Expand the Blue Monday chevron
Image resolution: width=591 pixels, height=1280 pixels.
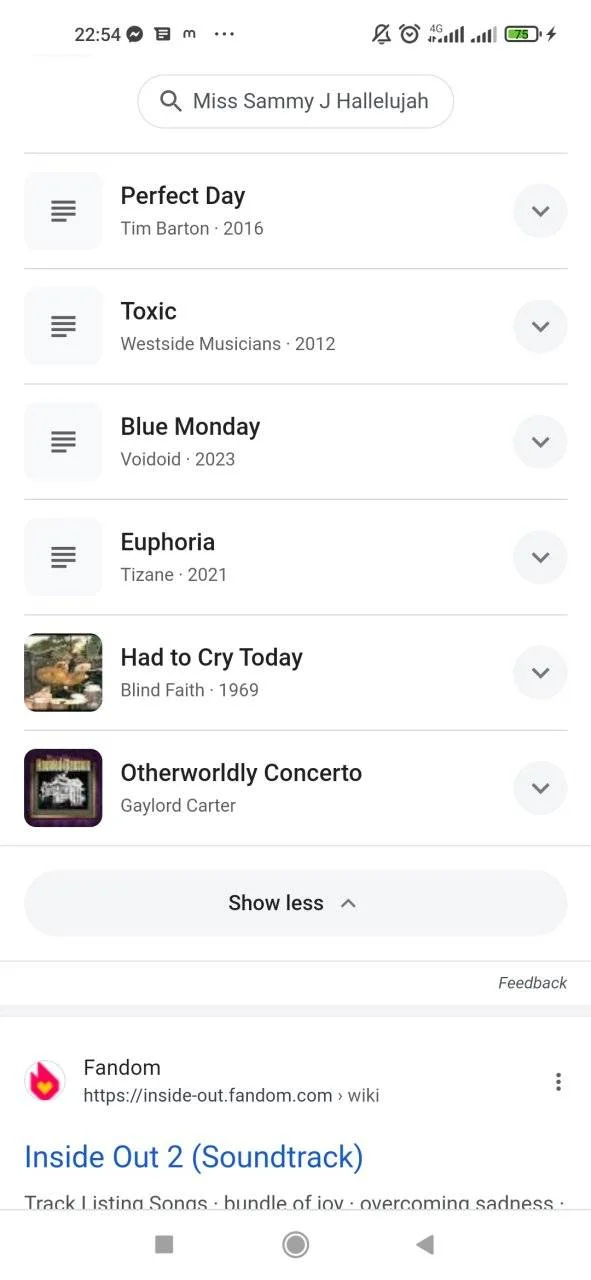(x=540, y=442)
